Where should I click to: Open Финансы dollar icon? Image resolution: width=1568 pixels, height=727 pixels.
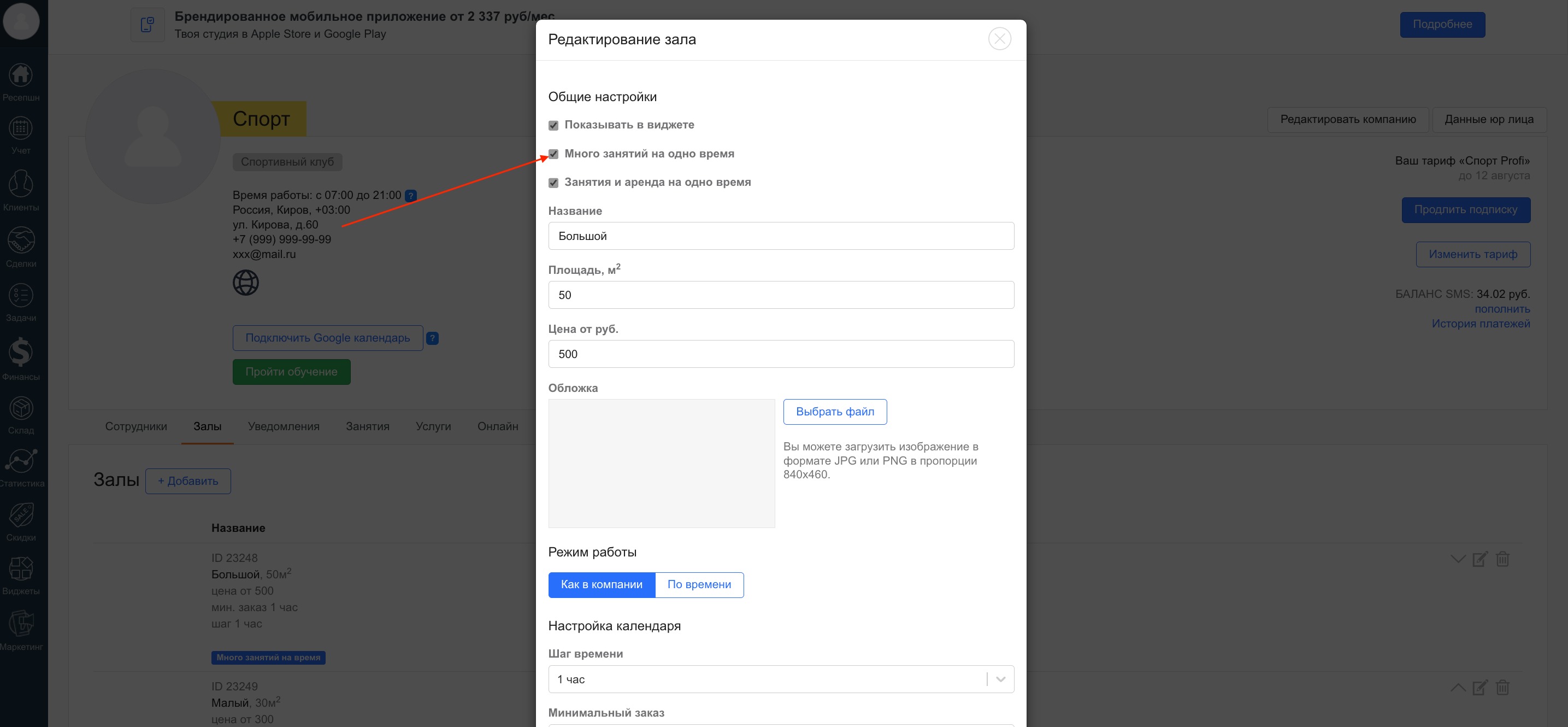pos(21,353)
